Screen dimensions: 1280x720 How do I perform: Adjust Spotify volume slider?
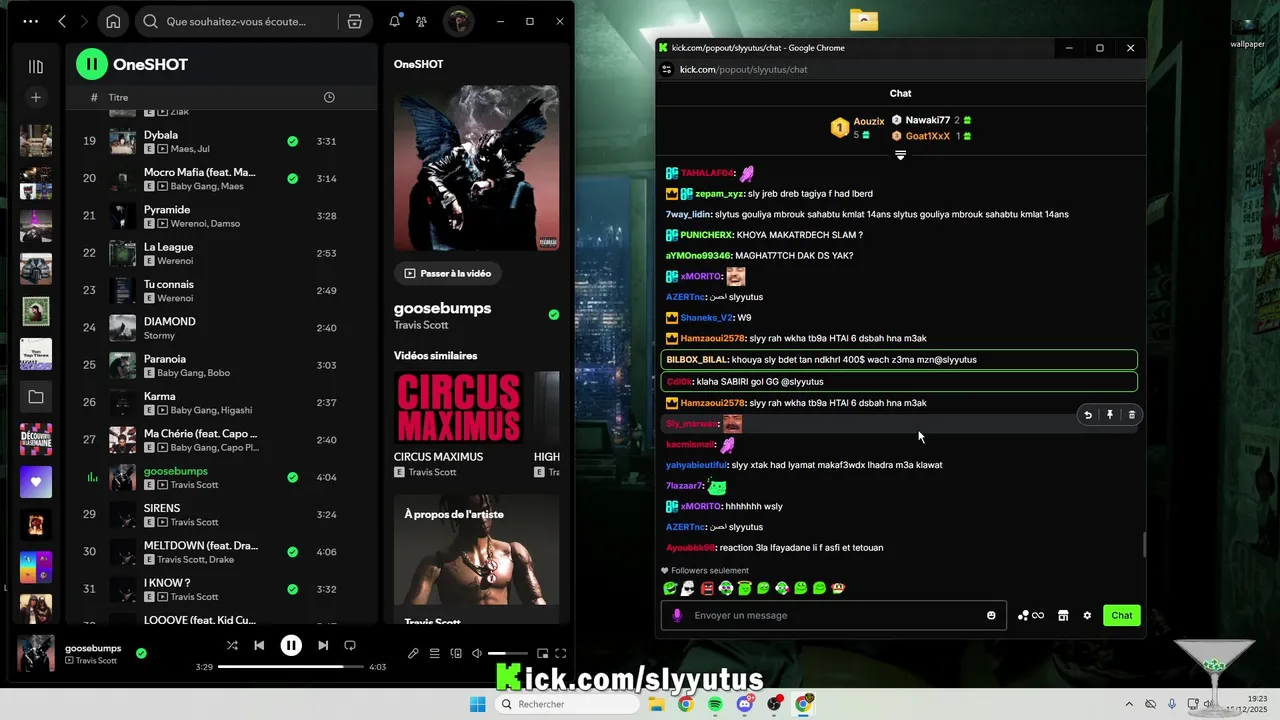(508, 653)
